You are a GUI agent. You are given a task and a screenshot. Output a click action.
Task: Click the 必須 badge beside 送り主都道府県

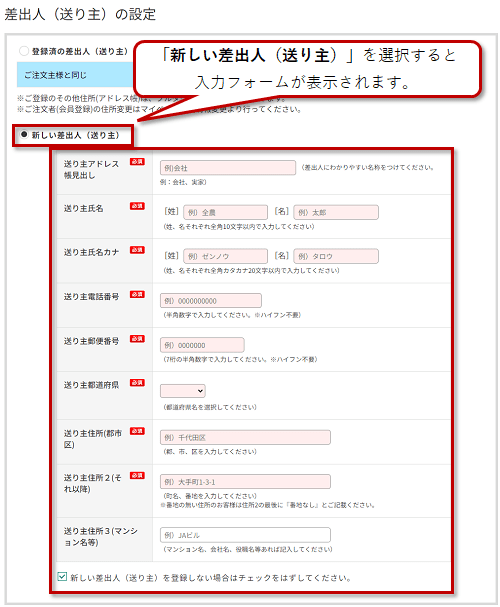137,382
